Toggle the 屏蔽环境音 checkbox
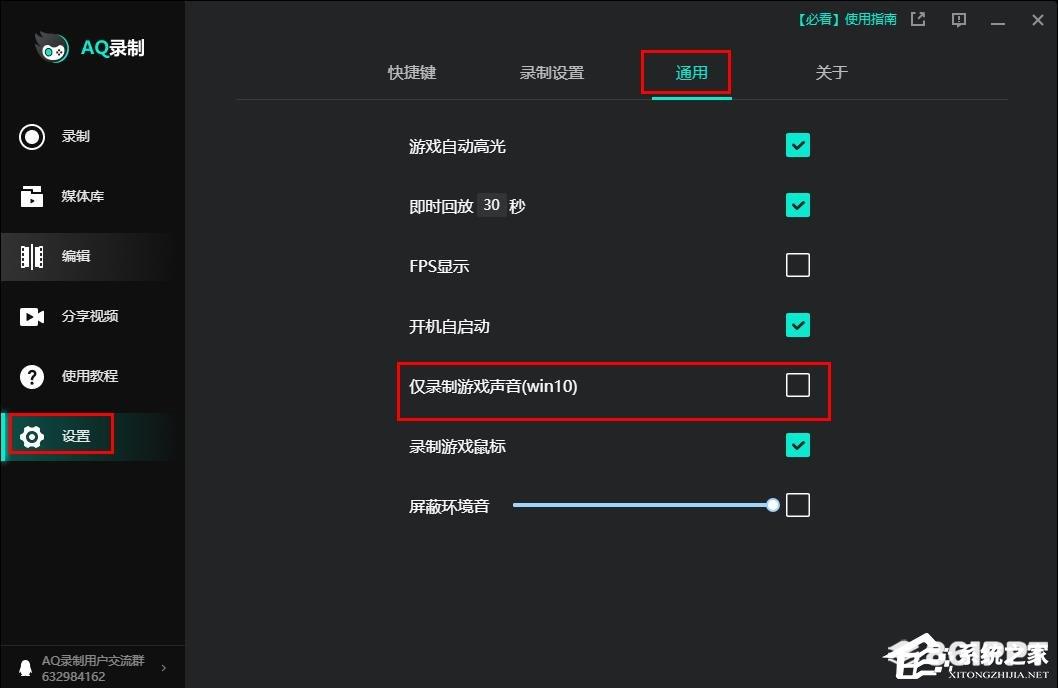Screen dimensions: 1058x688 798,505
